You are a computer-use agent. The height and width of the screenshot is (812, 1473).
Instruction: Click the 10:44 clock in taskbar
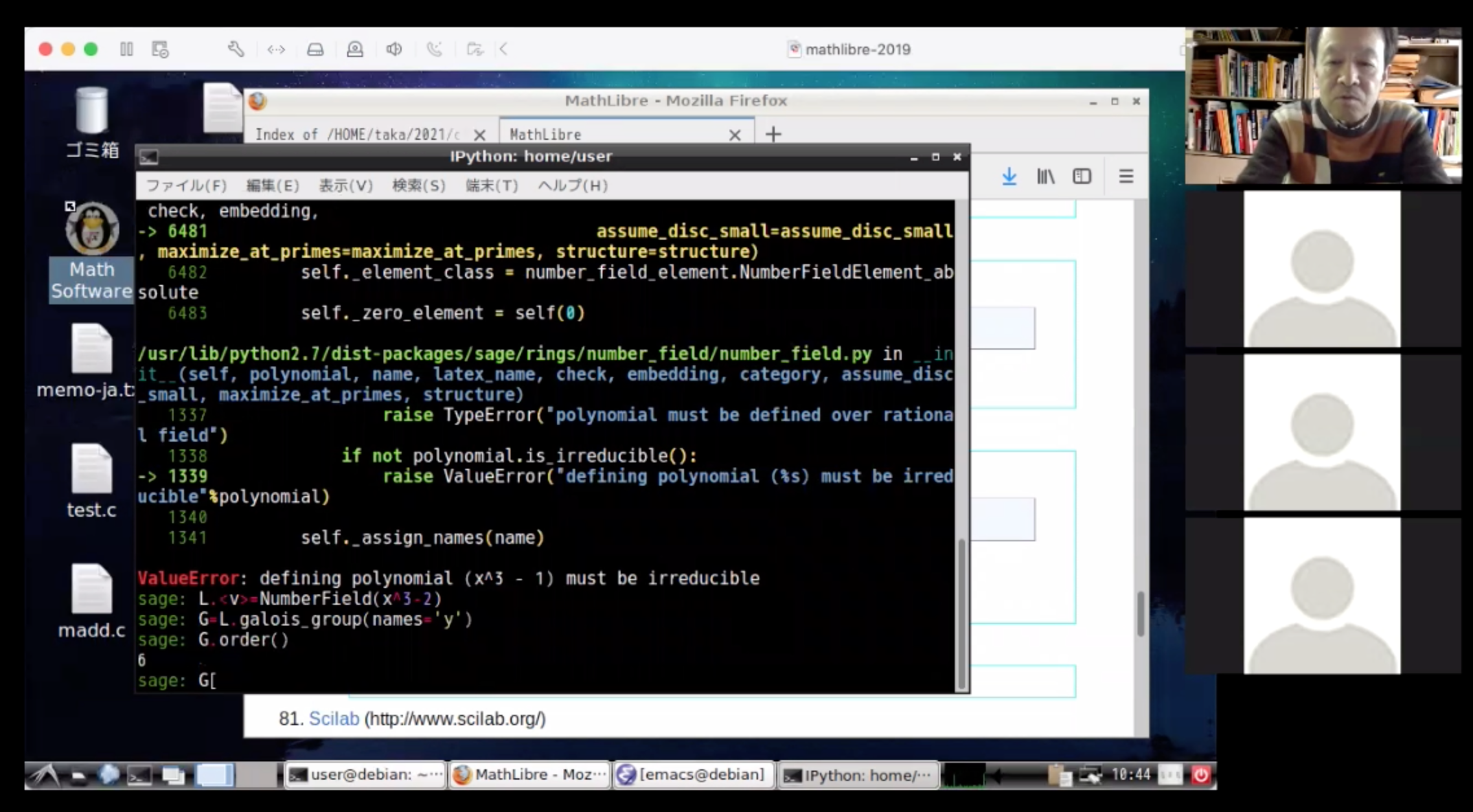tap(1131, 774)
